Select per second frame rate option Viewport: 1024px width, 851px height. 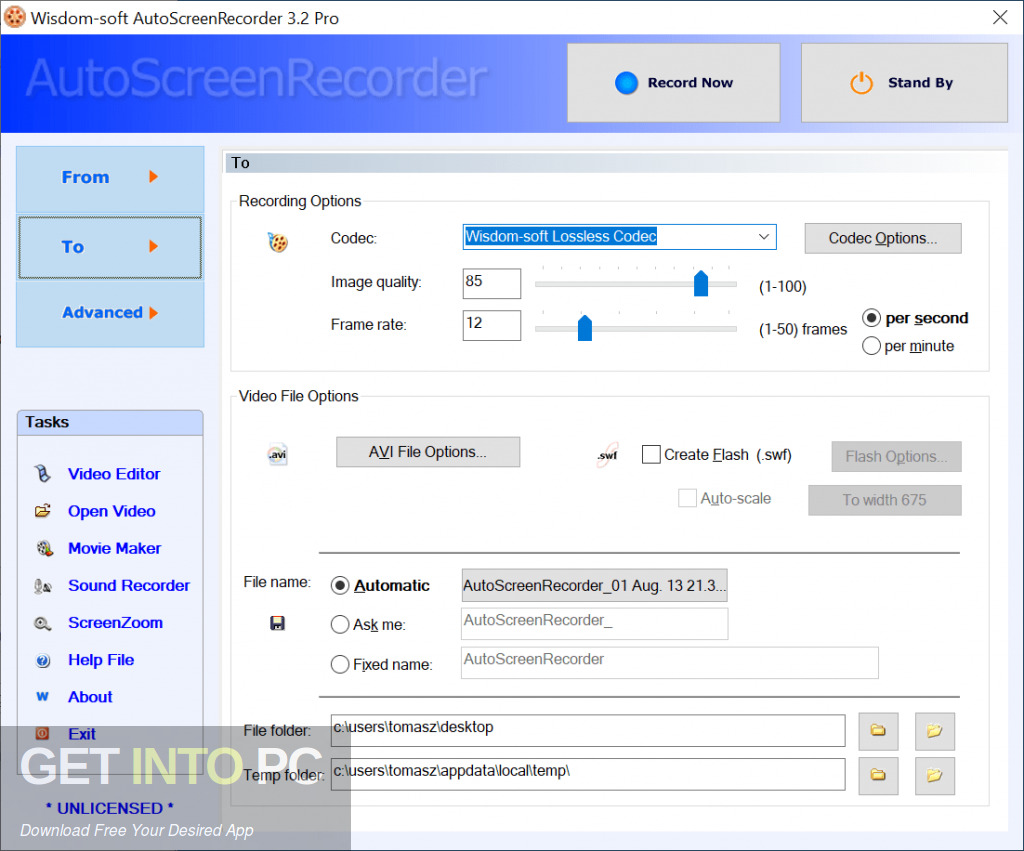(871, 318)
